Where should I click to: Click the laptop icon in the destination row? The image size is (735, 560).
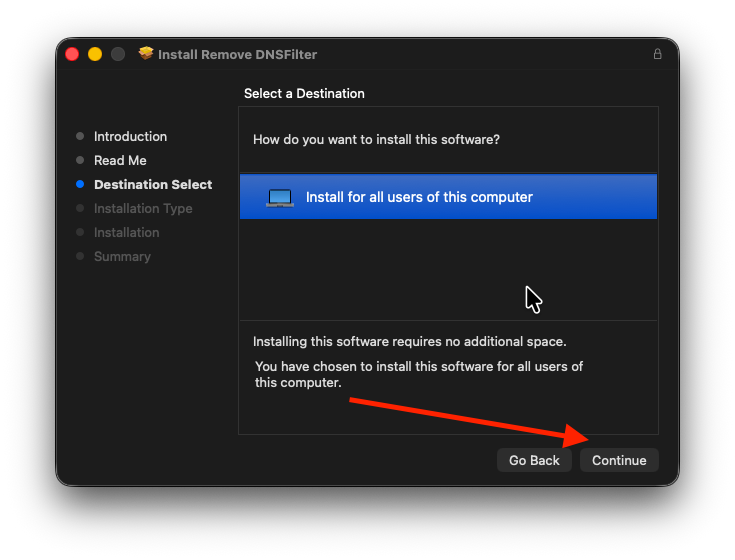click(x=280, y=198)
